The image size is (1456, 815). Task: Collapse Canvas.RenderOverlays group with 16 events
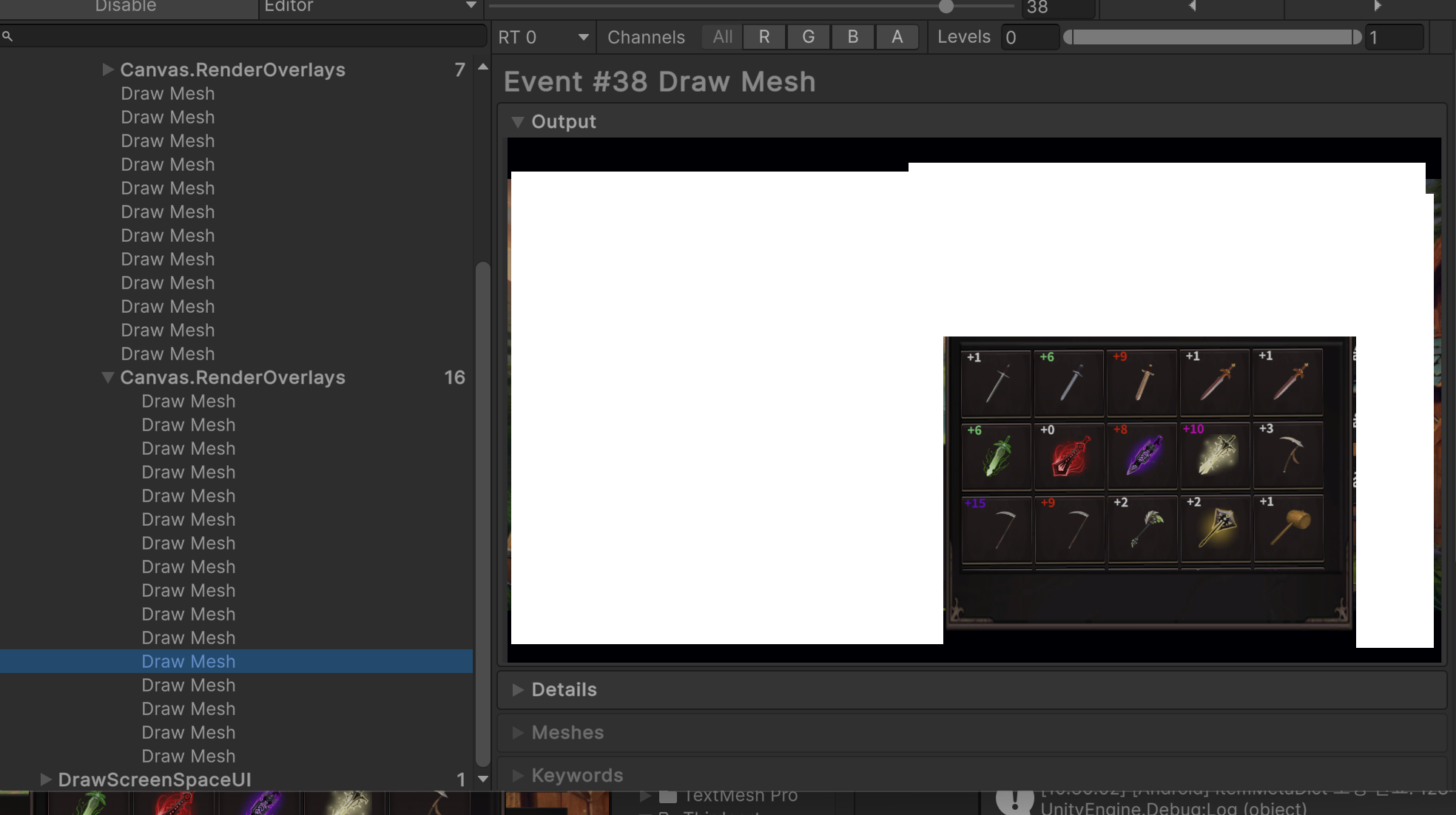point(108,377)
